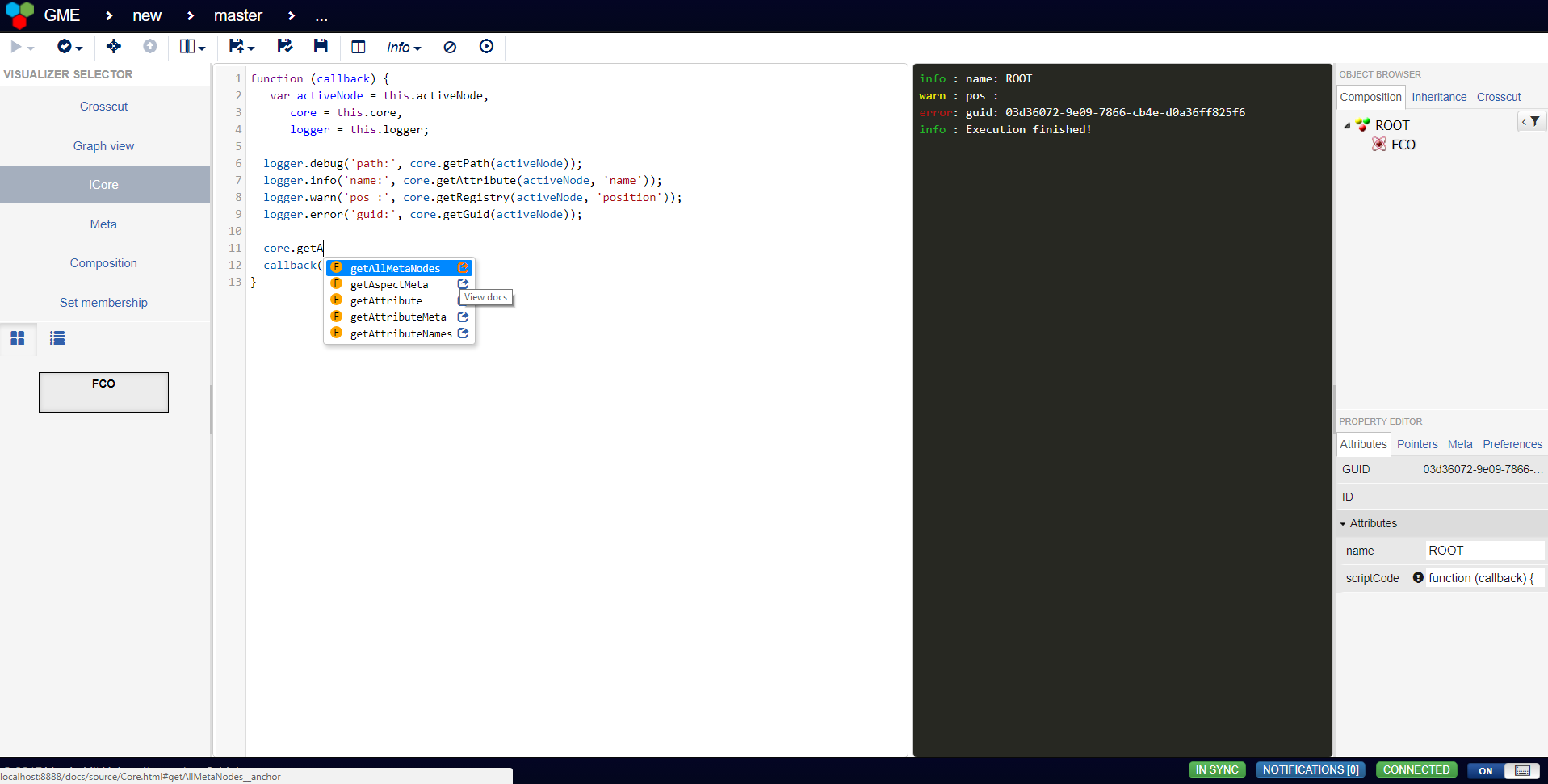The height and width of the screenshot is (784, 1548).
Task: Click the scriptCode info icon
Action: click(x=1418, y=577)
